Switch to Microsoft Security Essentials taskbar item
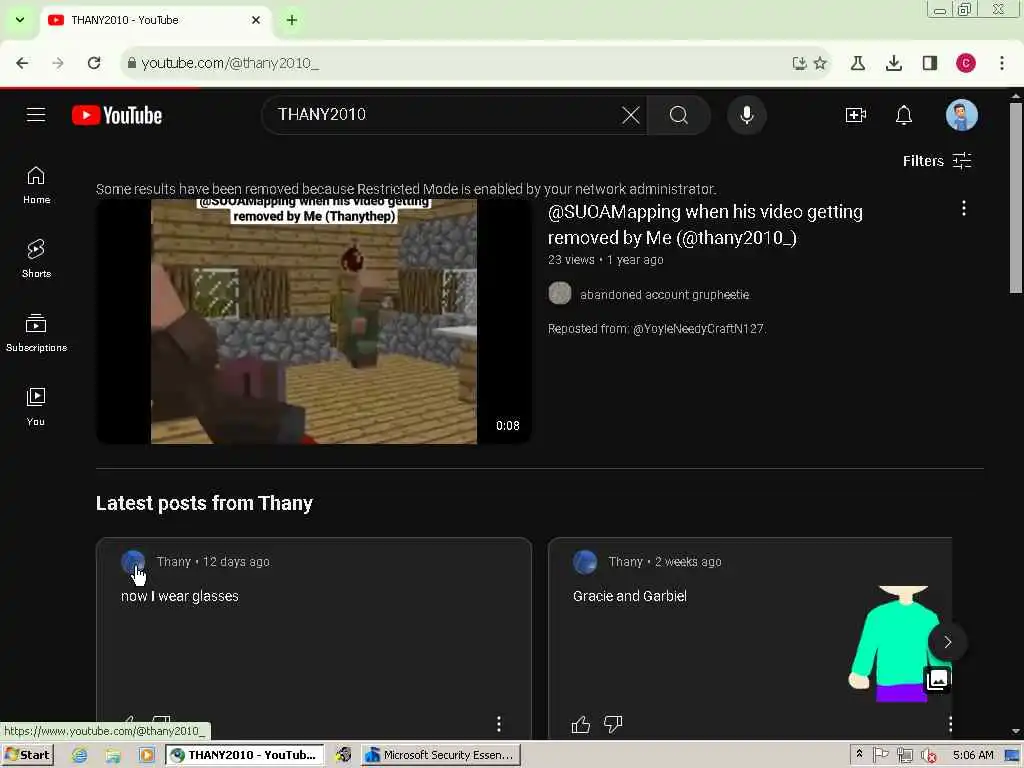1024x768 pixels. pos(441,755)
